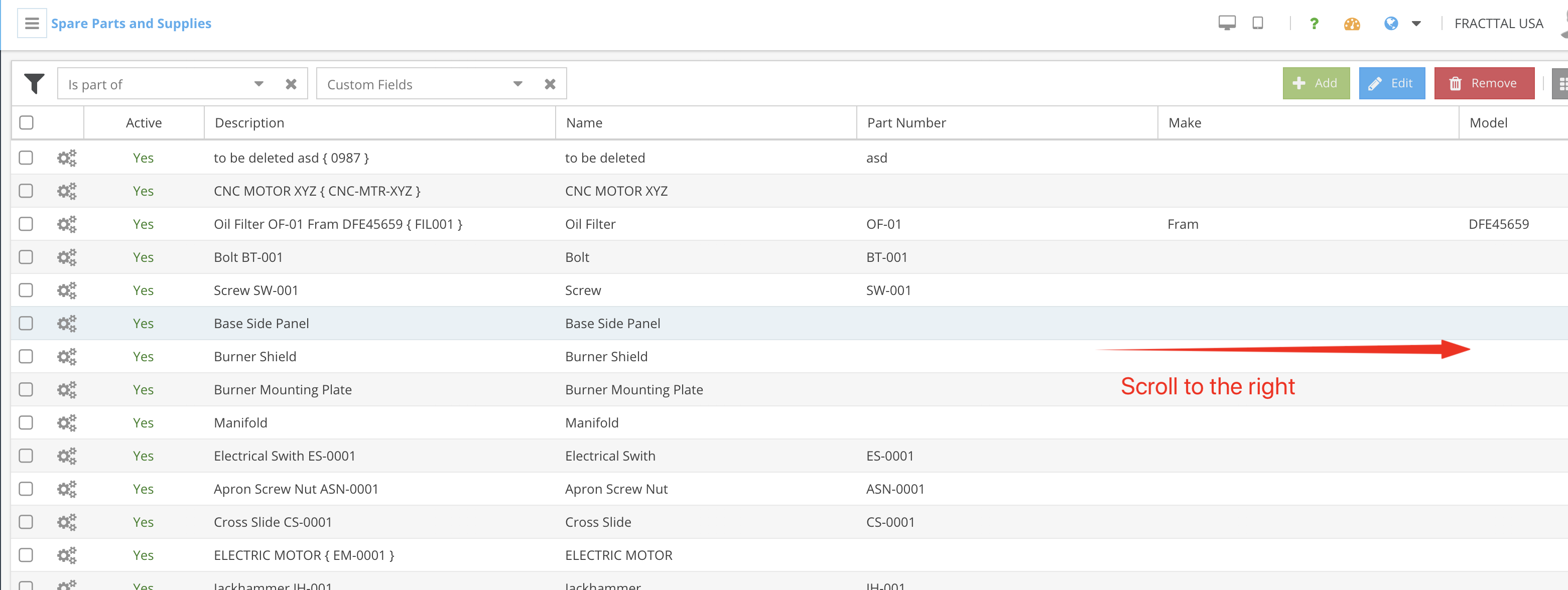Tick the Burner Shield row checkbox

click(x=26, y=356)
